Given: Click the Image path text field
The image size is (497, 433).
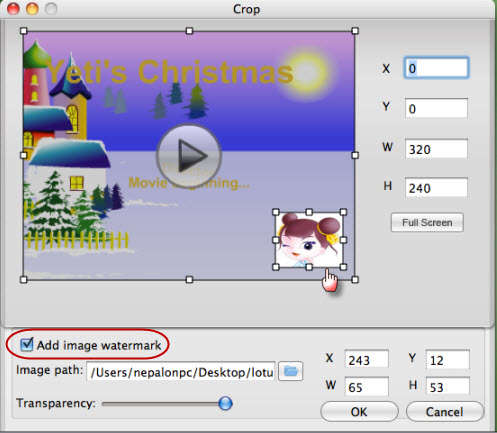Looking at the screenshot, I should tap(181, 372).
